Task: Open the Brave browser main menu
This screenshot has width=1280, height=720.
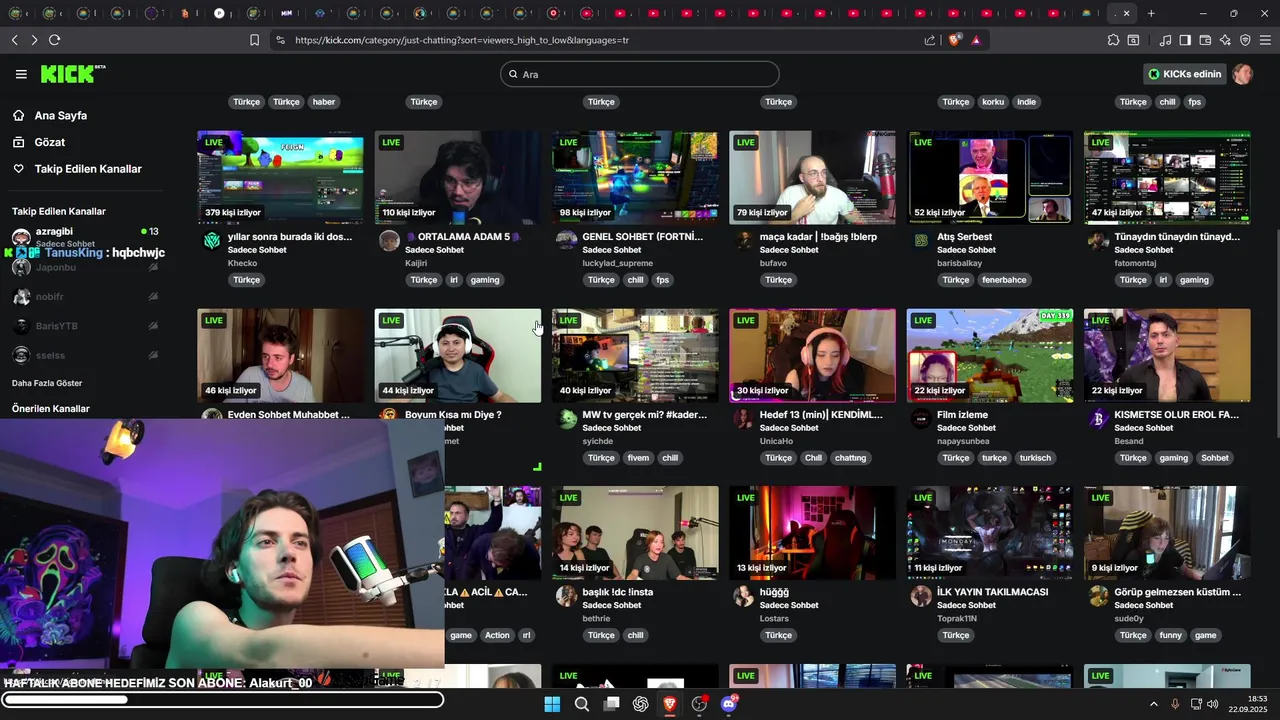Action: pyautogui.click(x=1265, y=40)
